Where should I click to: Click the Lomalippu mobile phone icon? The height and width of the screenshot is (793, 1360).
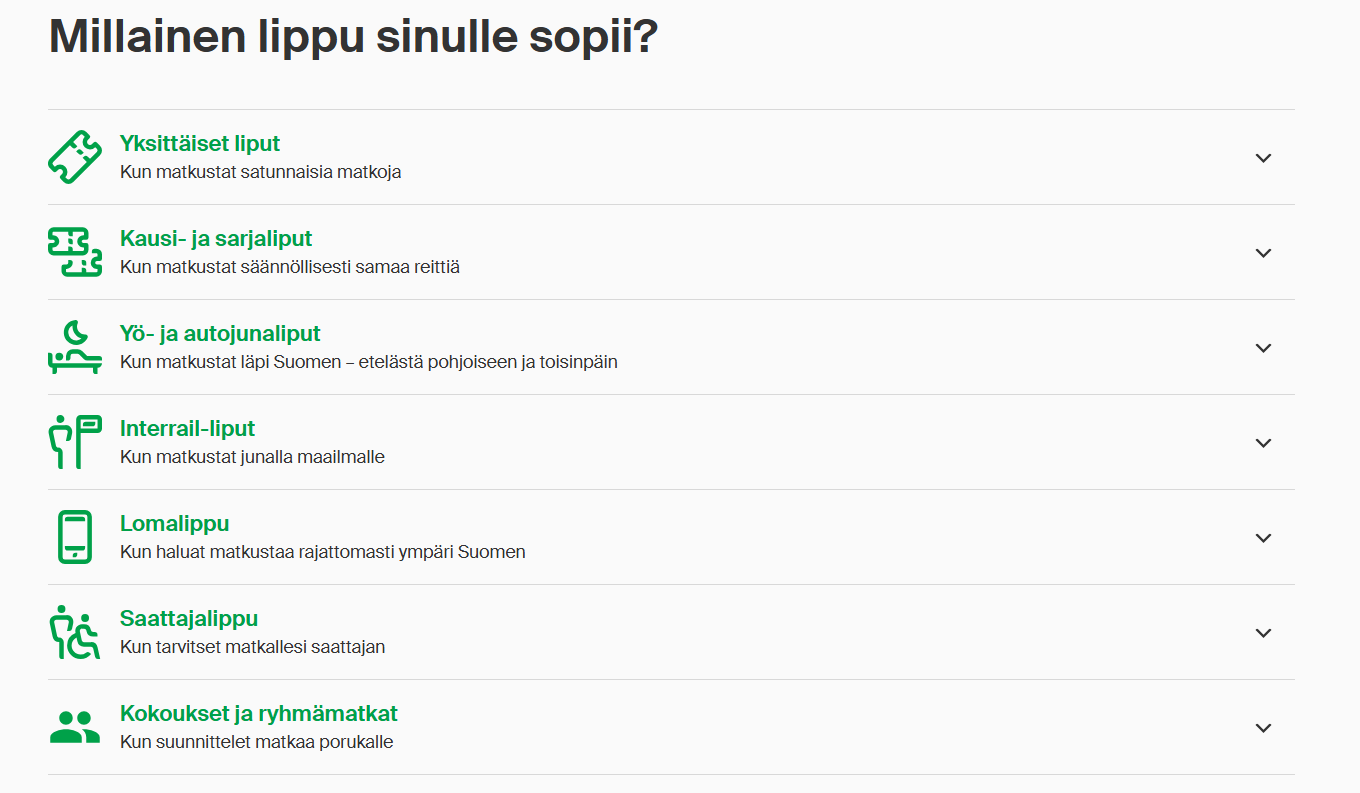75,537
